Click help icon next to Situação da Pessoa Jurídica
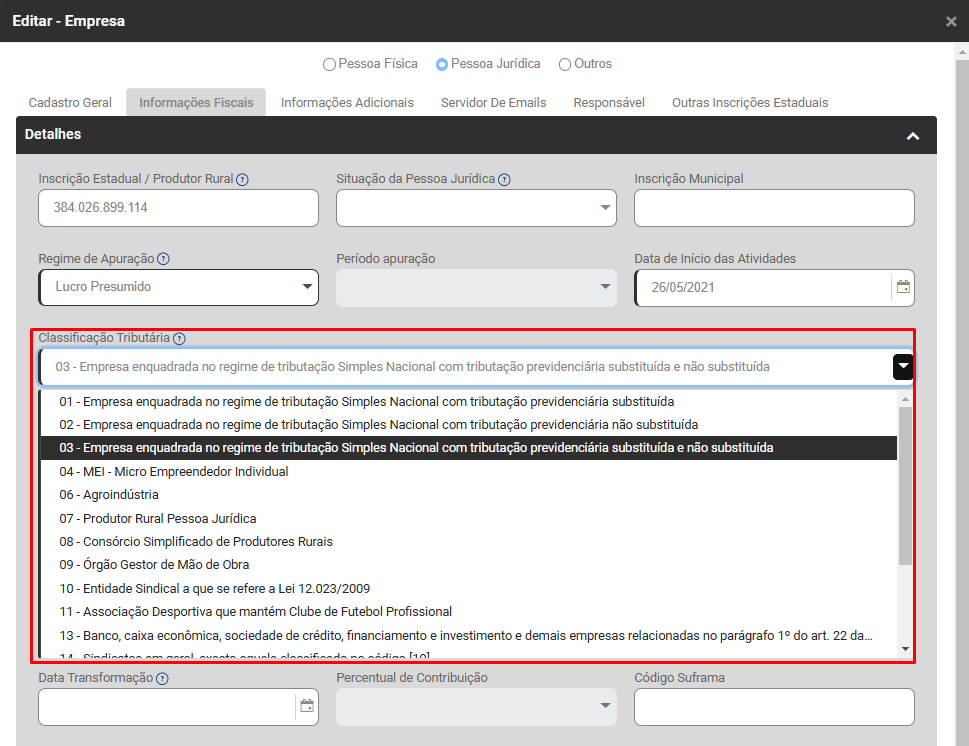The image size is (969, 746). click(x=504, y=180)
